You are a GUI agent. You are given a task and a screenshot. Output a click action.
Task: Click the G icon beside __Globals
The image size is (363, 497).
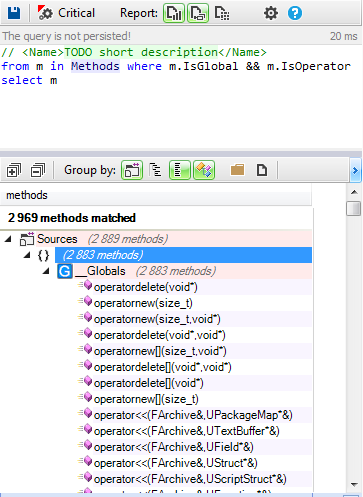tap(65, 271)
